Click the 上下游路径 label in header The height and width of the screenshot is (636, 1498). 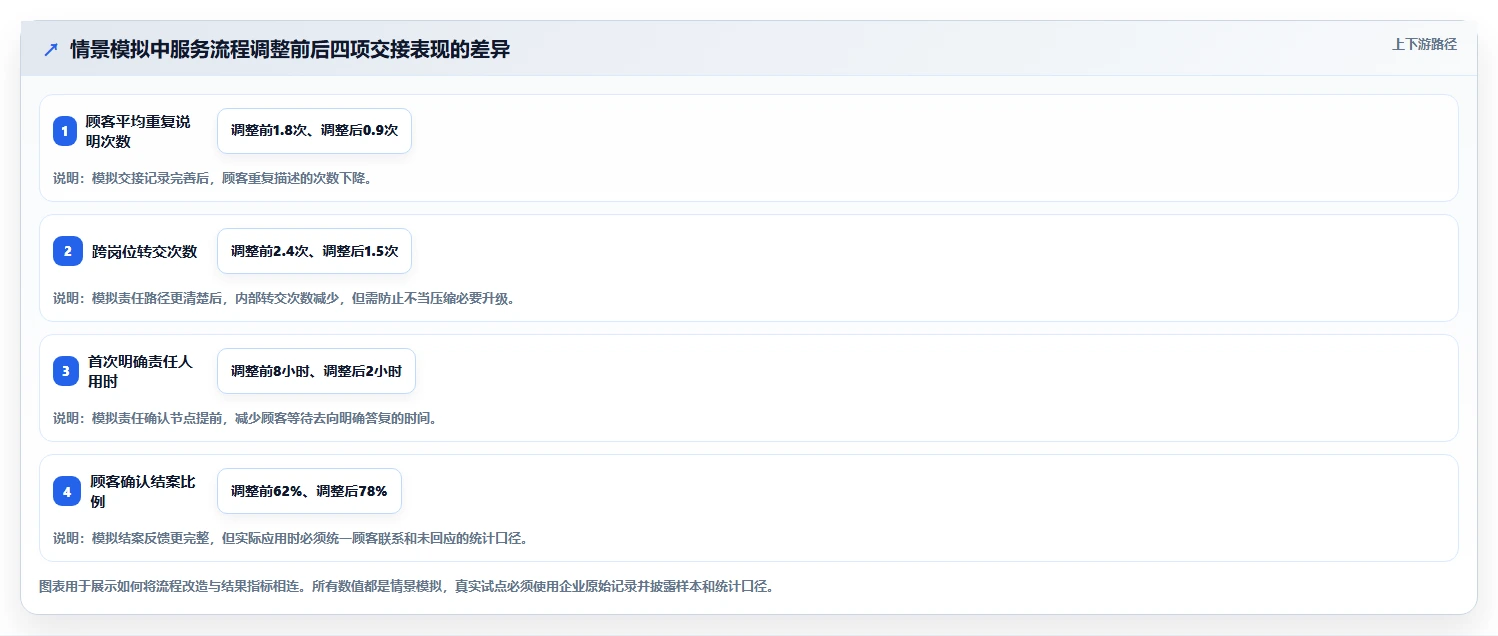[1425, 44]
